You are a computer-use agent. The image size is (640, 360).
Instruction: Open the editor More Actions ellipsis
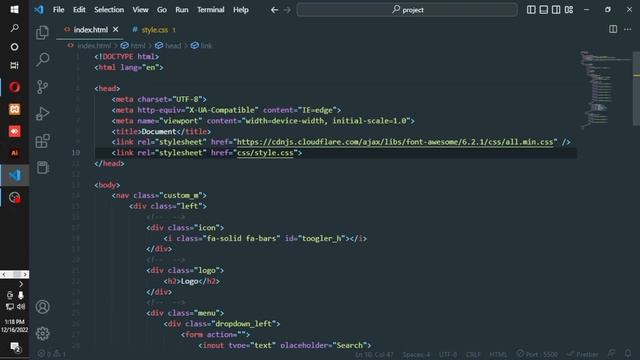628,29
